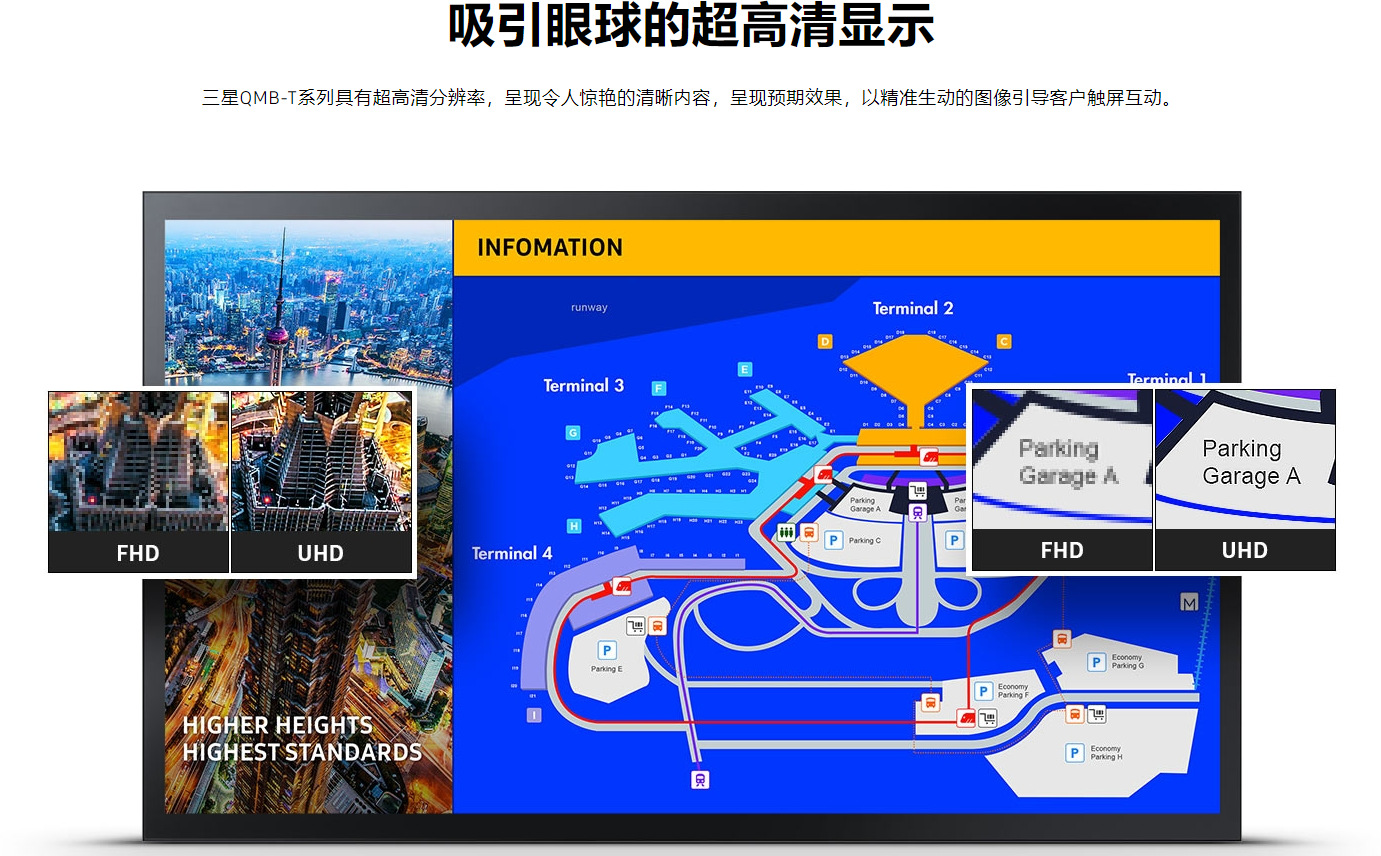Click the orange D gate marker
Image resolution: width=1381 pixels, height=856 pixels.
tap(825, 342)
